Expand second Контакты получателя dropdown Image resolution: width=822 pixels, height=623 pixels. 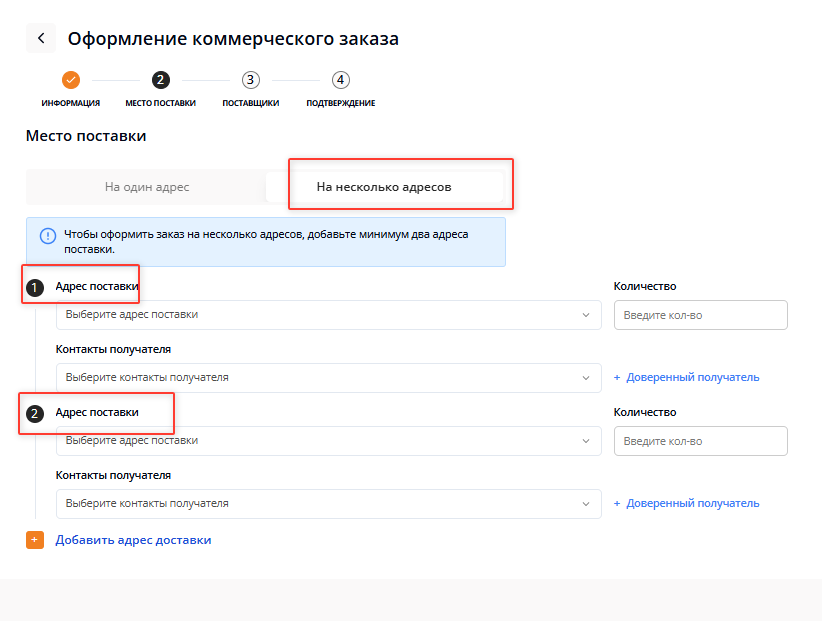click(x=328, y=504)
